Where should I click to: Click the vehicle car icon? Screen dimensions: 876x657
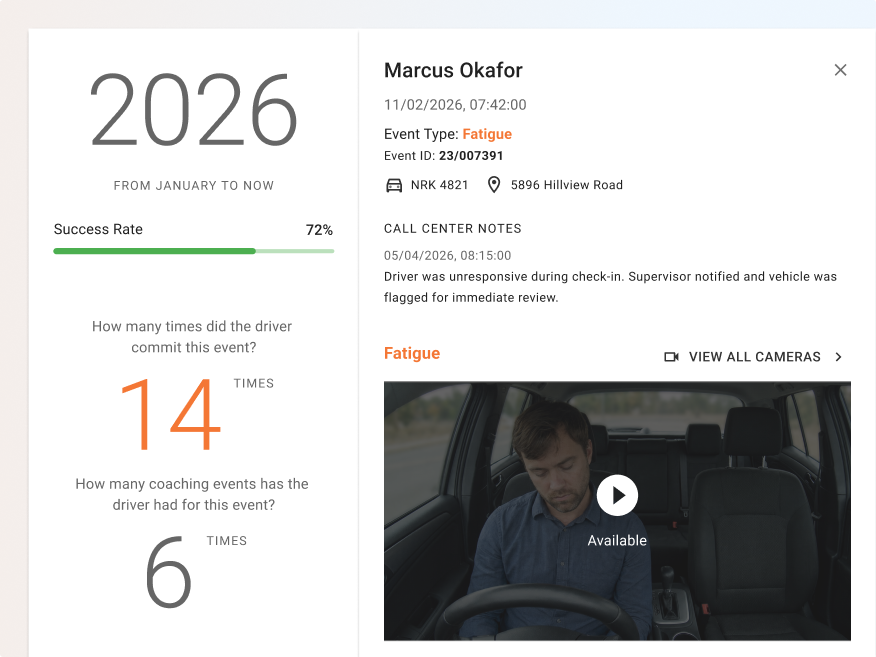(394, 185)
